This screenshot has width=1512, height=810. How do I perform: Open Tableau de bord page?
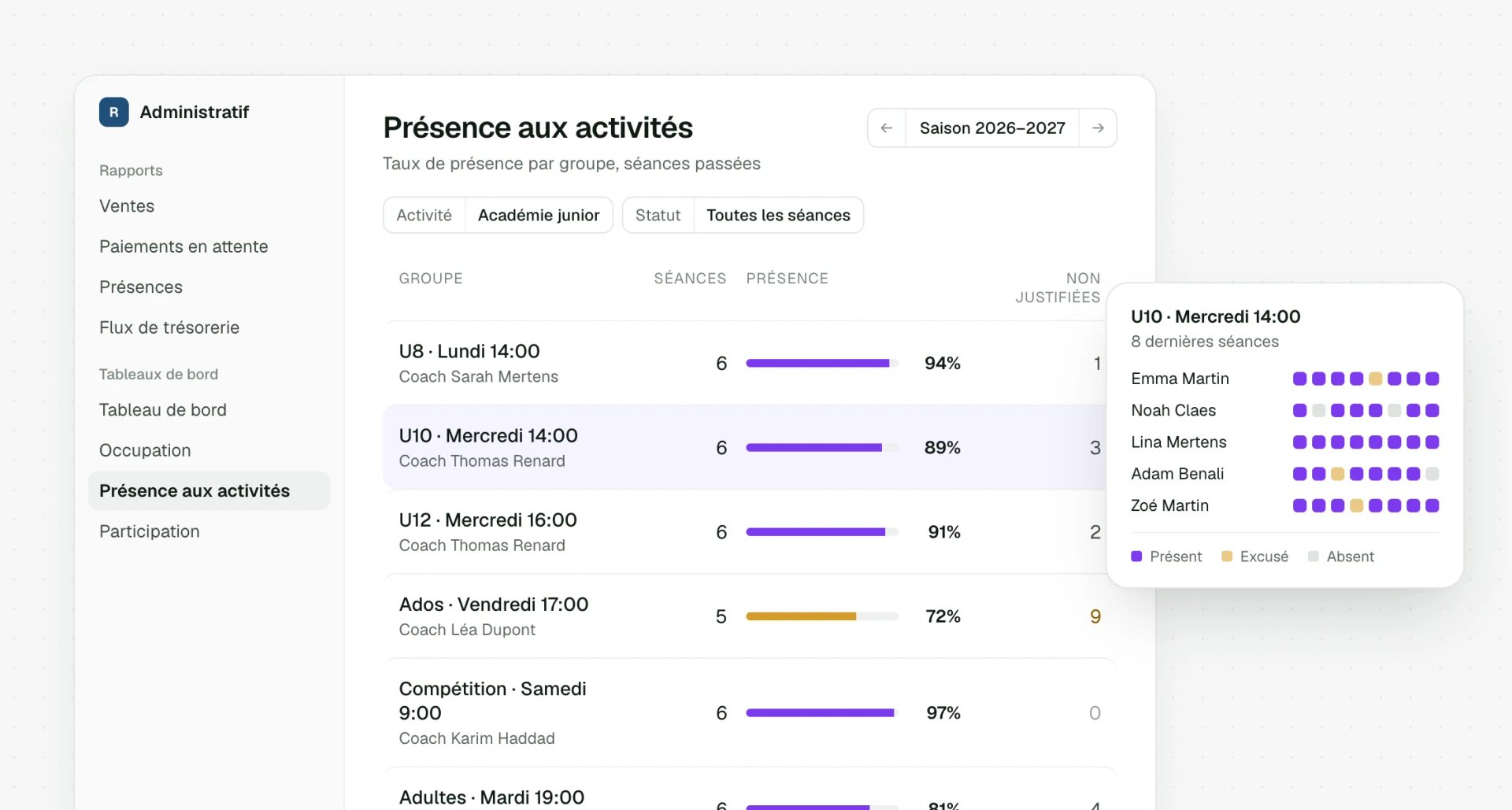tap(163, 410)
